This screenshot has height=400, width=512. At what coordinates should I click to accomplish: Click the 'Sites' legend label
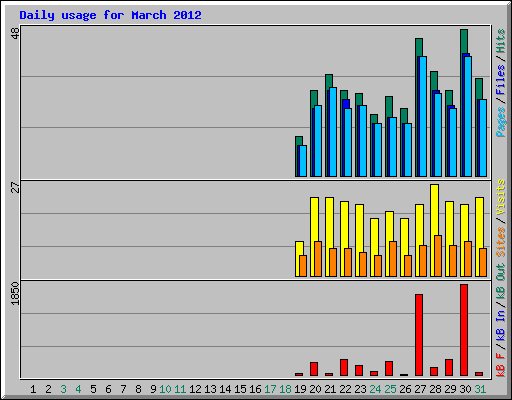[x=500, y=242]
